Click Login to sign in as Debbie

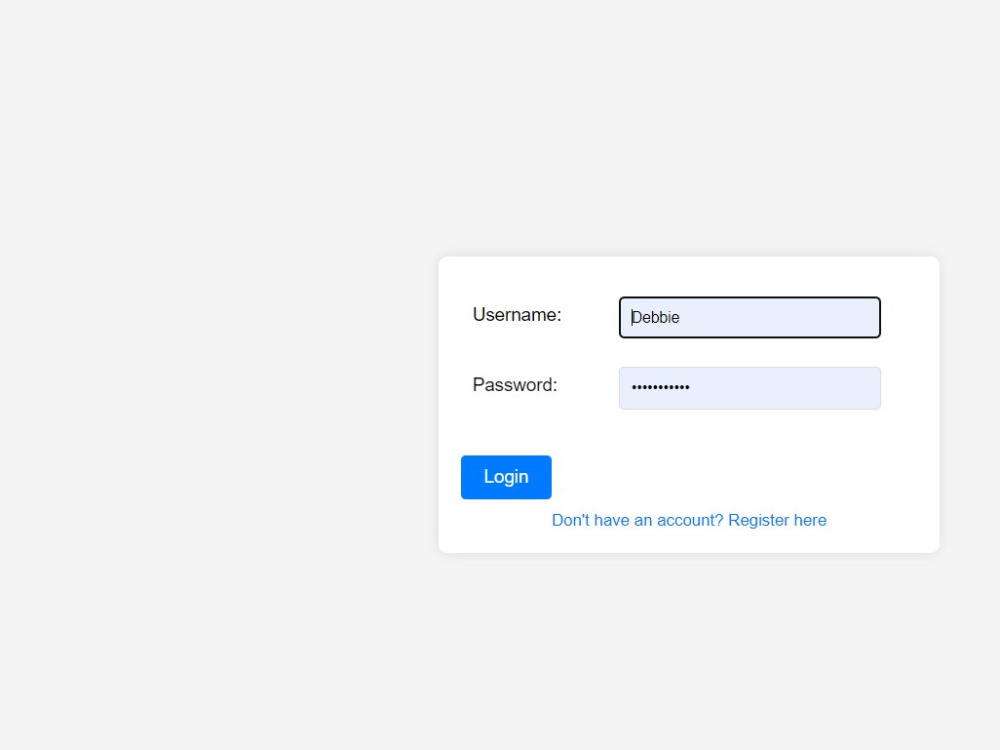pyautogui.click(x=506, y=477)
